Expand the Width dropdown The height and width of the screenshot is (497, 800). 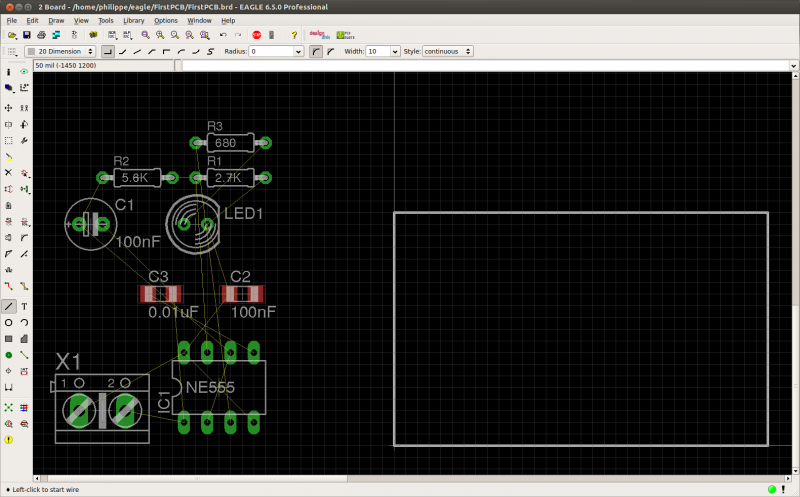[x=396, y=51]
